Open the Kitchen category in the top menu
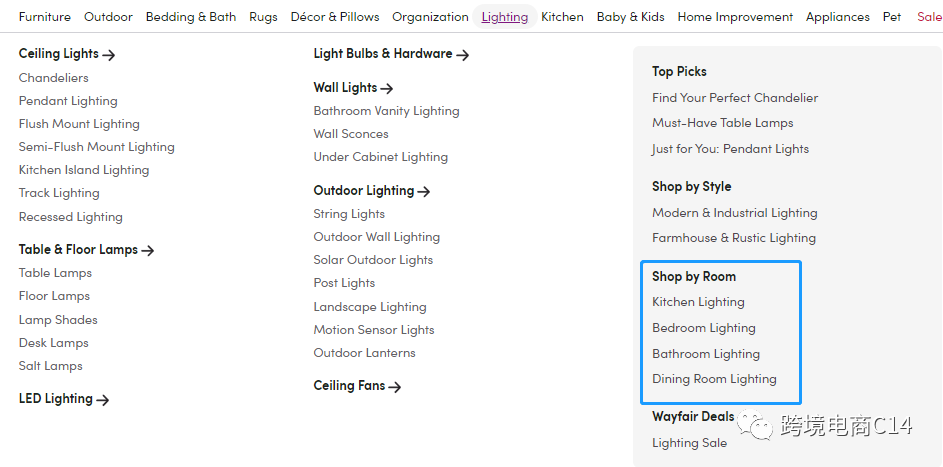Viewport: 943px width, 467px height. [x=562, y=17]
